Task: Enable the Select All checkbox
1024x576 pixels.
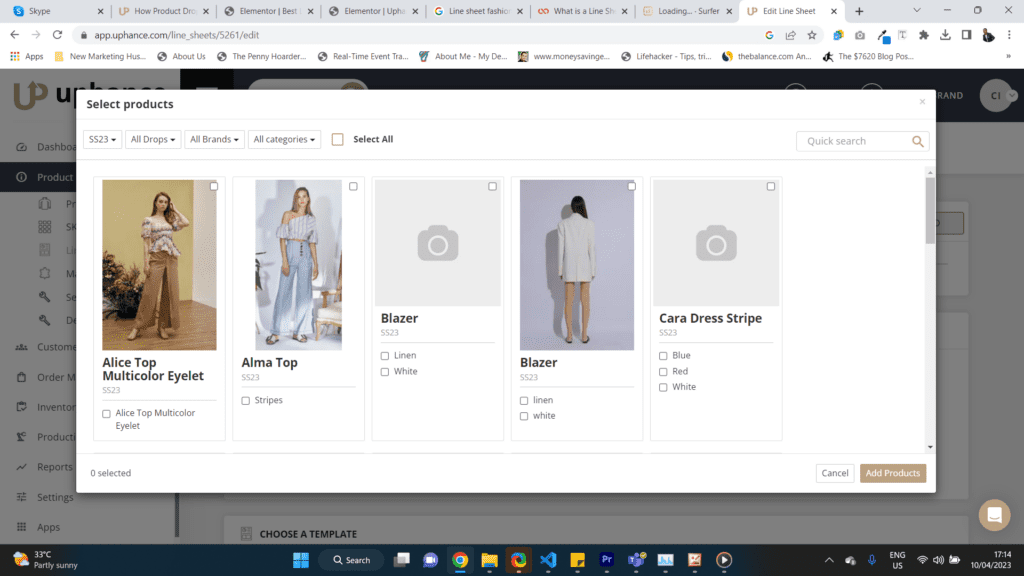Action: [337, 140]
